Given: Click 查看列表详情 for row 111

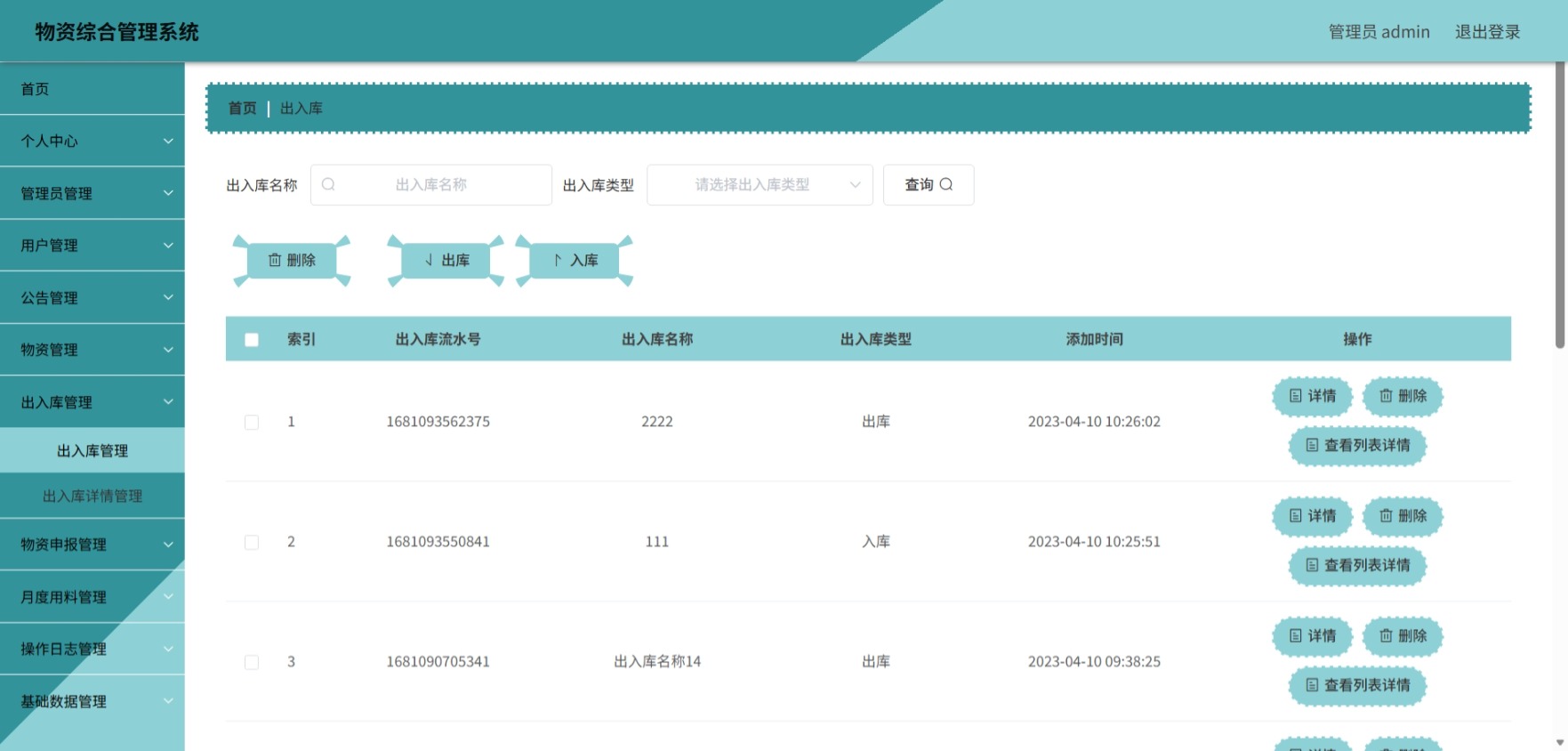Looking at the screenshot, I should click(1357, 565).
